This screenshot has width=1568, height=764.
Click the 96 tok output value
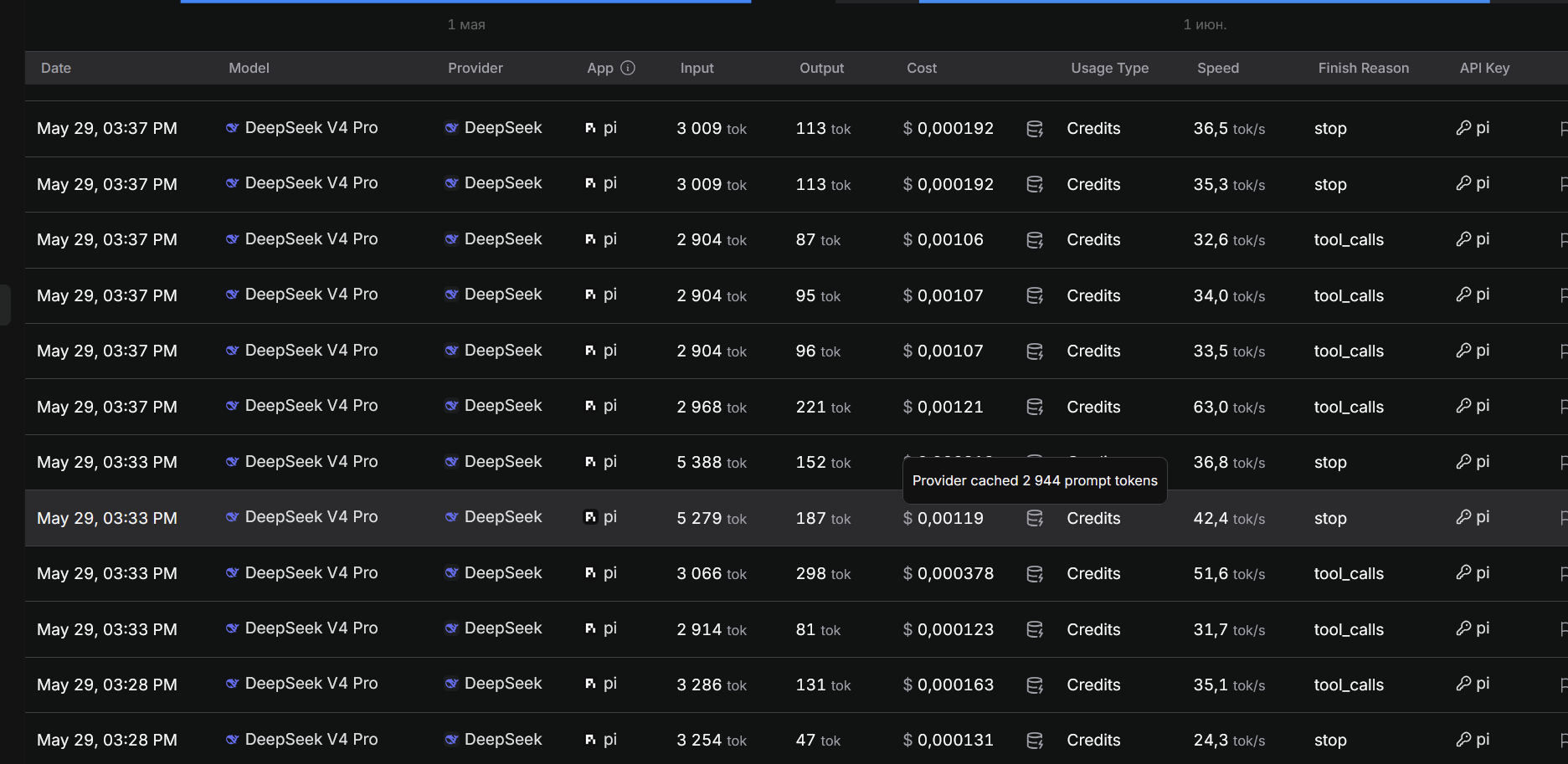(818, 351)
